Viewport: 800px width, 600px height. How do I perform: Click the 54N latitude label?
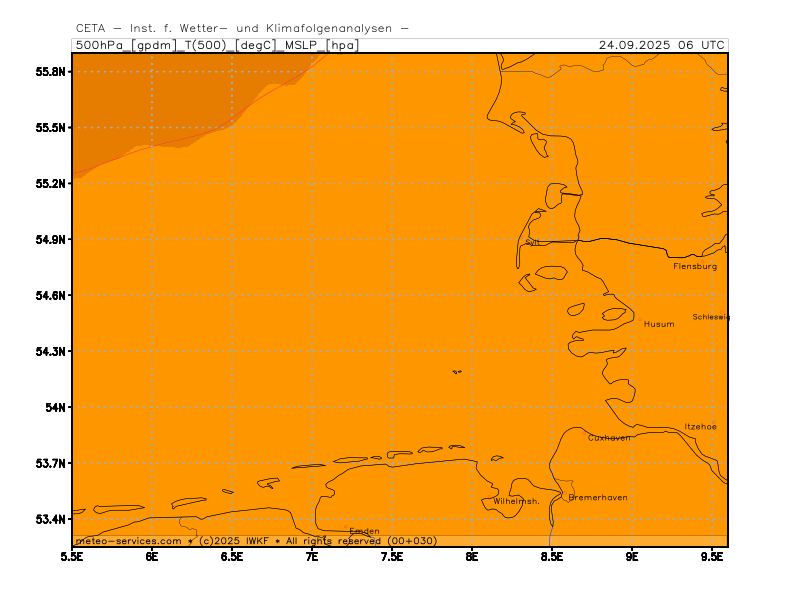[56, 407]
